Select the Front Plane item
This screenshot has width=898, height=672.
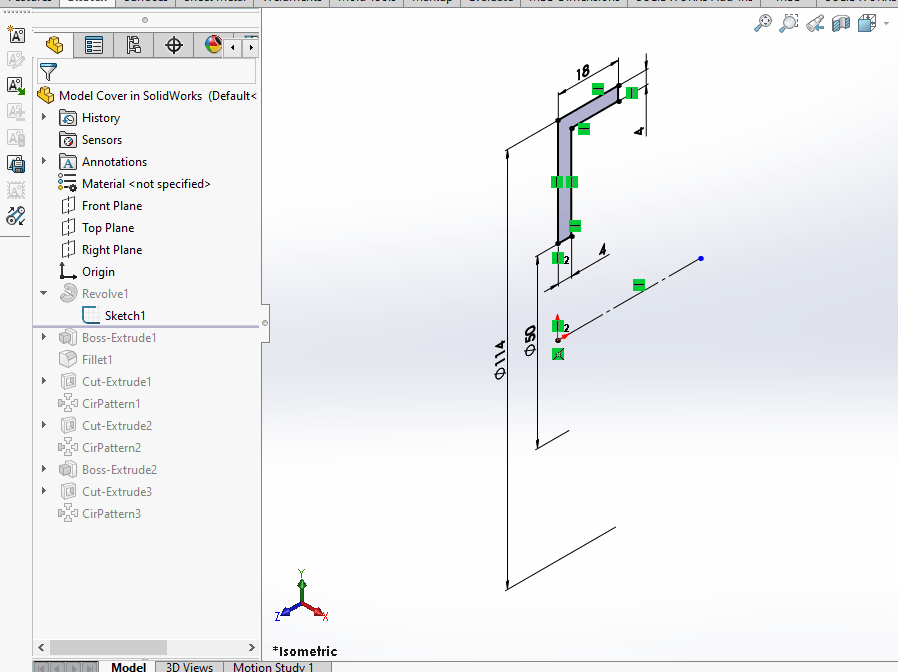coord(111,206)
